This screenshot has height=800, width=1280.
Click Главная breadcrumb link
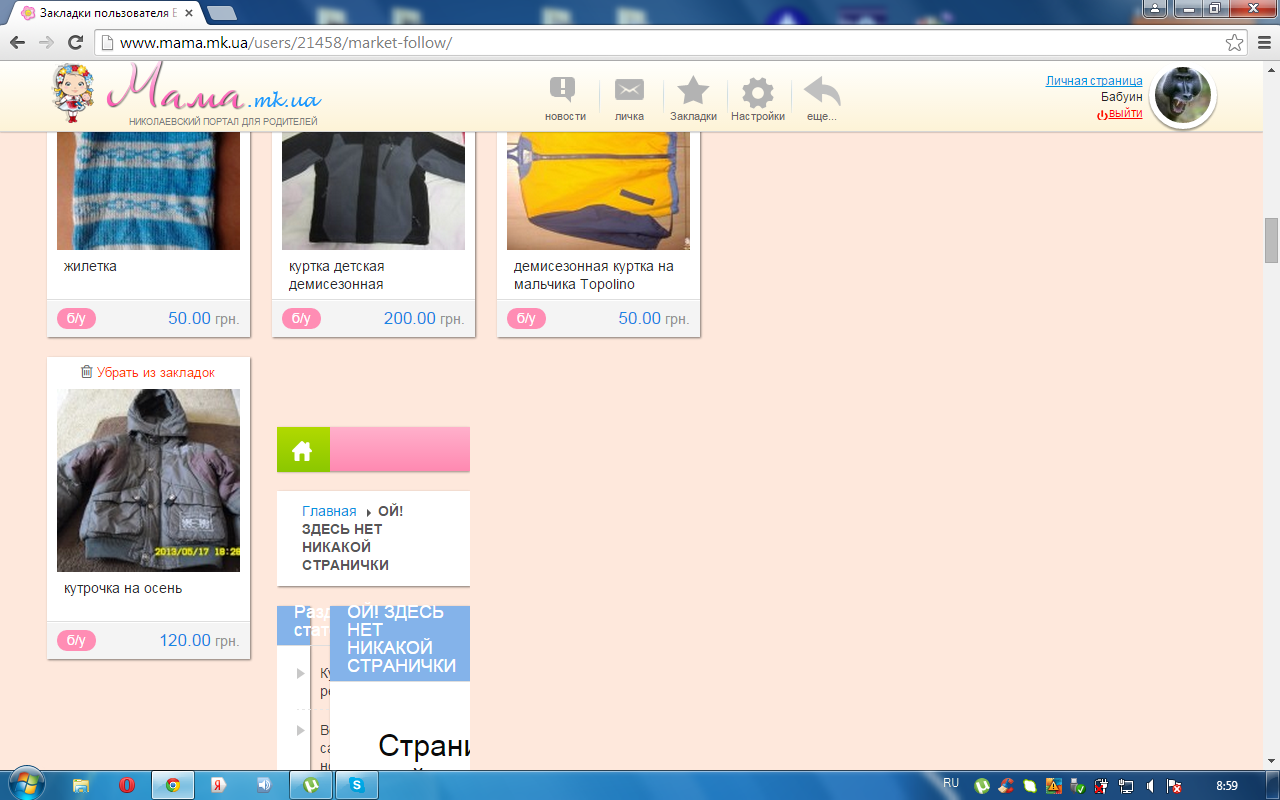329,511
